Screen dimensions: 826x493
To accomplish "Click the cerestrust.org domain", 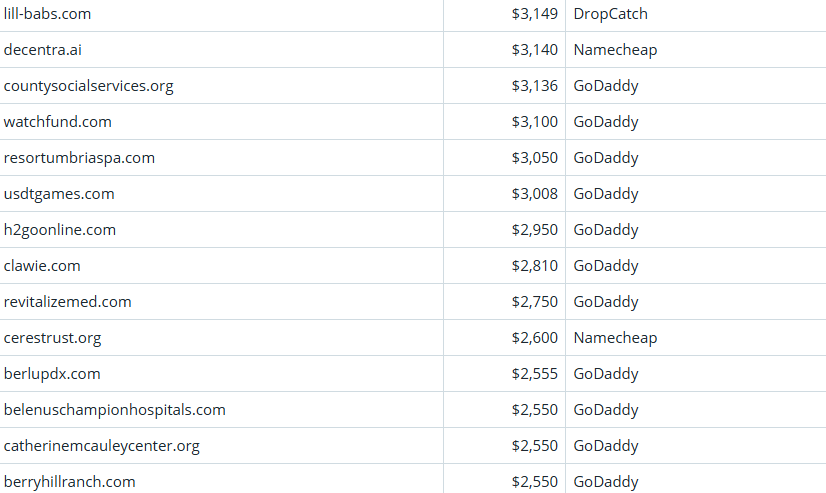I will (52, 338).
